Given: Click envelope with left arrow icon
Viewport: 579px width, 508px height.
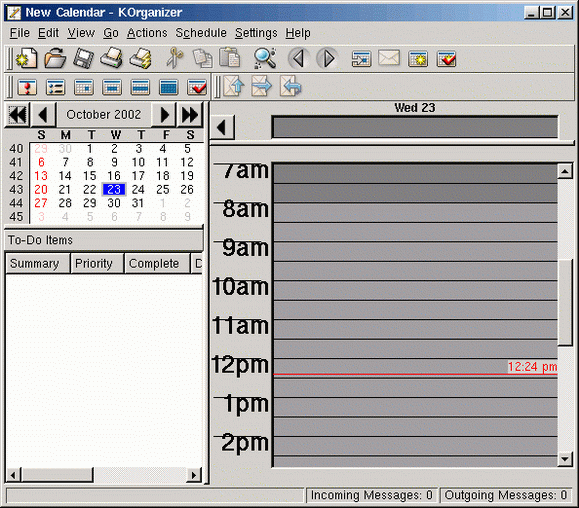Looking at the screenshot, I should click(x=290, y=86).
